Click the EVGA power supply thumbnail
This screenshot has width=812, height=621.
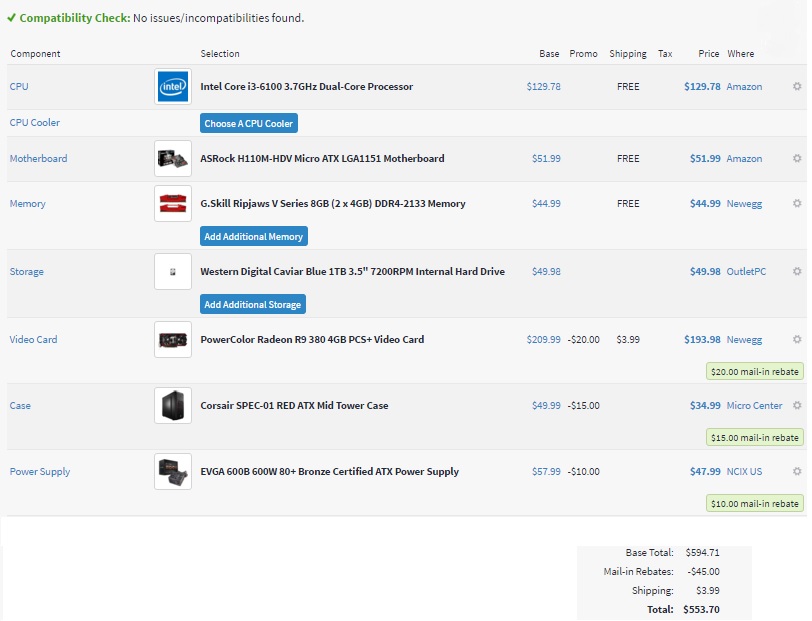point(173,471)
